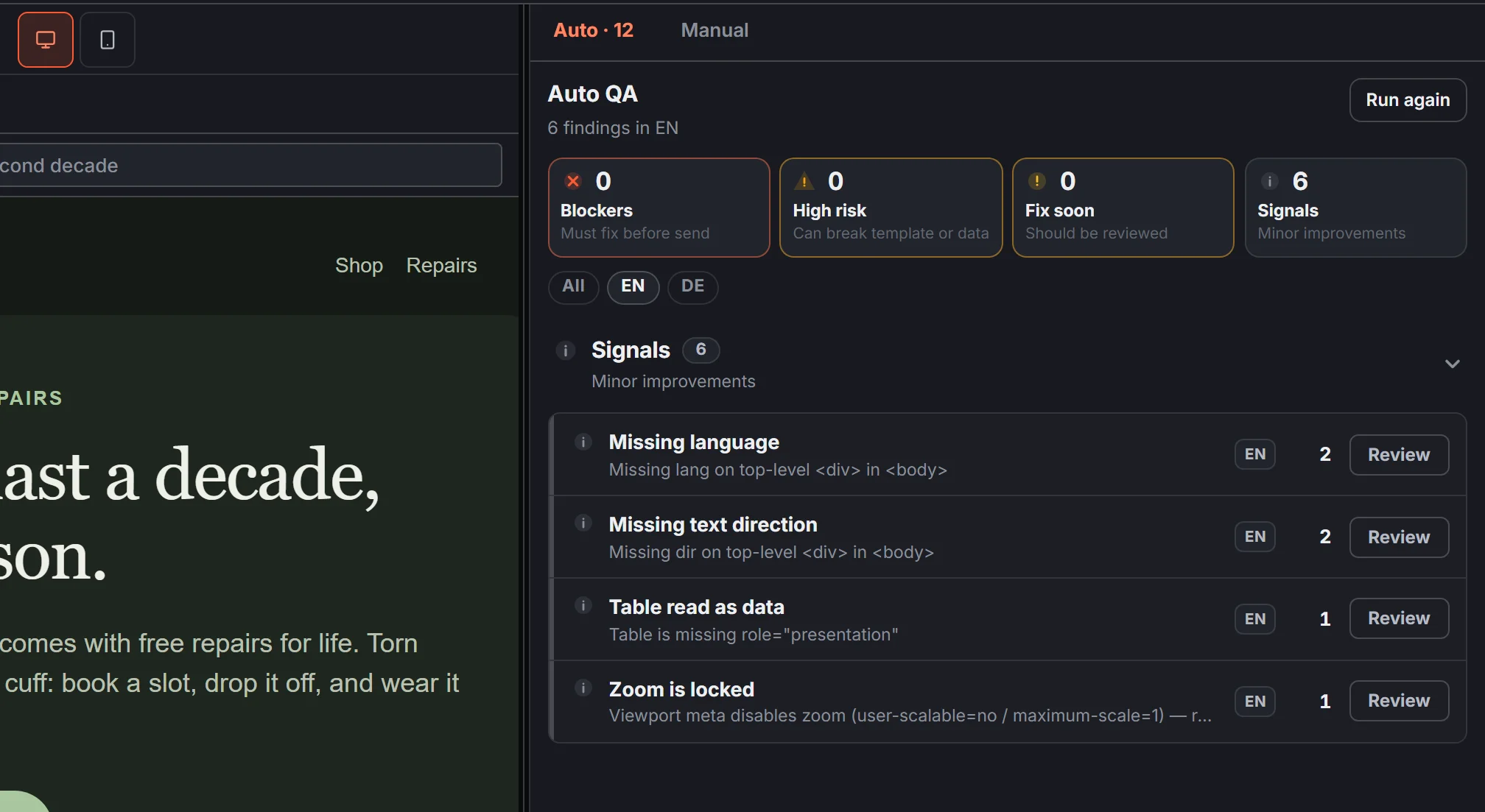The height and width of the screenshot is (812, 1485).
Task: Open the Manual tab
Action: pos(715,30)
